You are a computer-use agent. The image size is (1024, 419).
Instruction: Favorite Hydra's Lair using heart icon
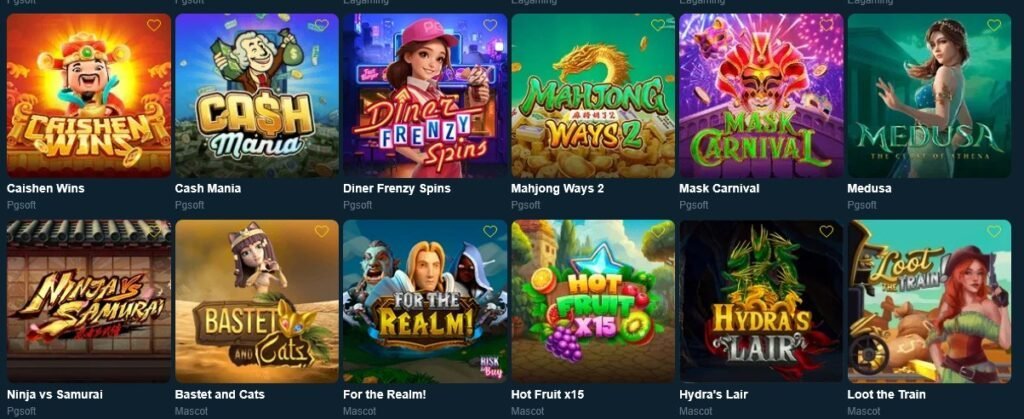(826, 232)
